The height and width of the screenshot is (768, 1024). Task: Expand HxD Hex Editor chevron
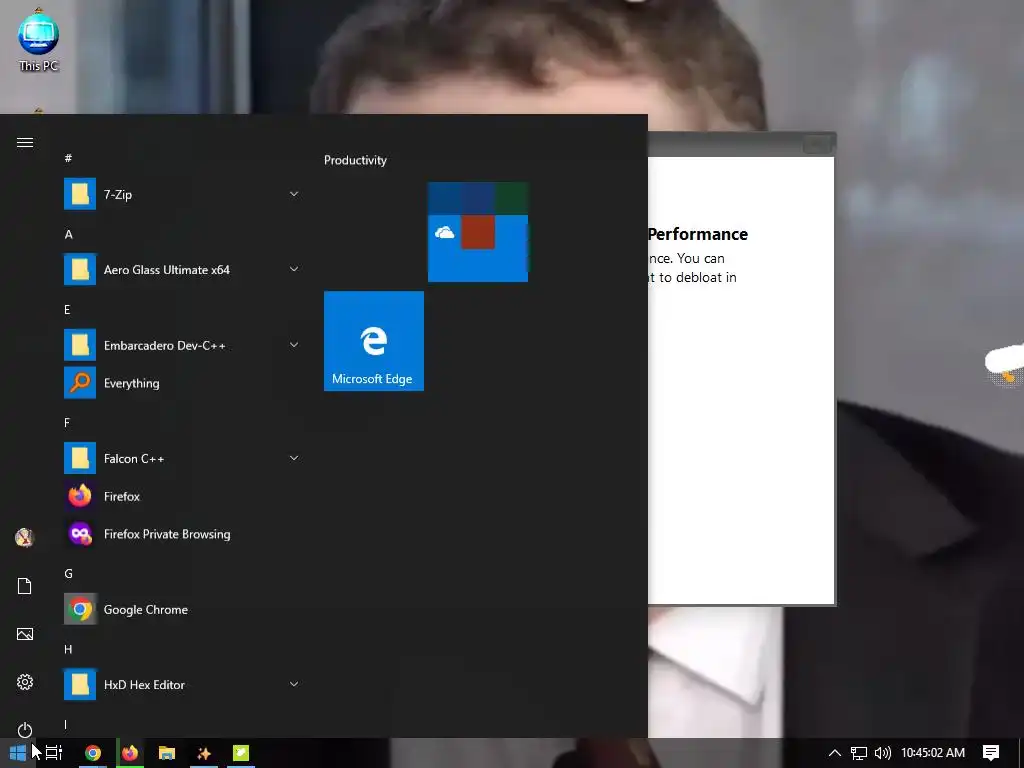pos(294,684)
